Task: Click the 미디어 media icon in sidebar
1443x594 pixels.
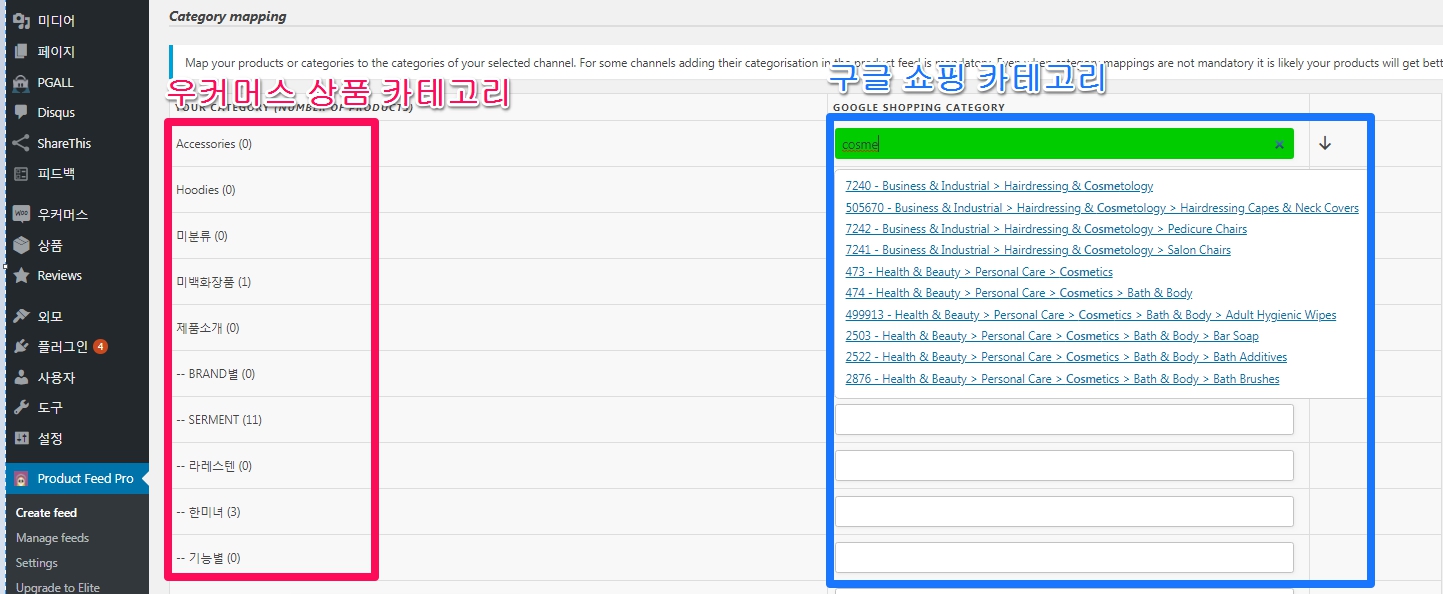Action: [21, 21]
